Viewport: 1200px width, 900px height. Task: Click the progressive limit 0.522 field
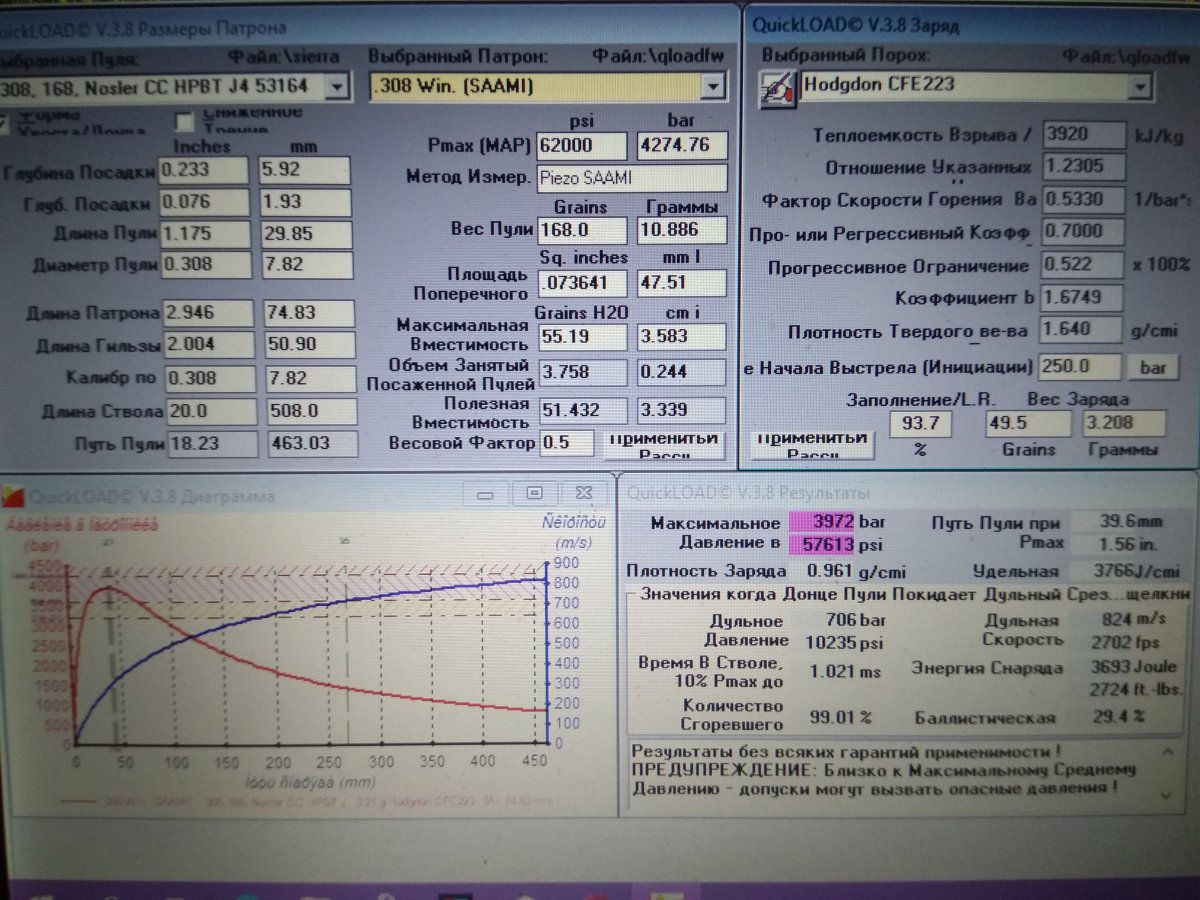(x=1082, y=265)
